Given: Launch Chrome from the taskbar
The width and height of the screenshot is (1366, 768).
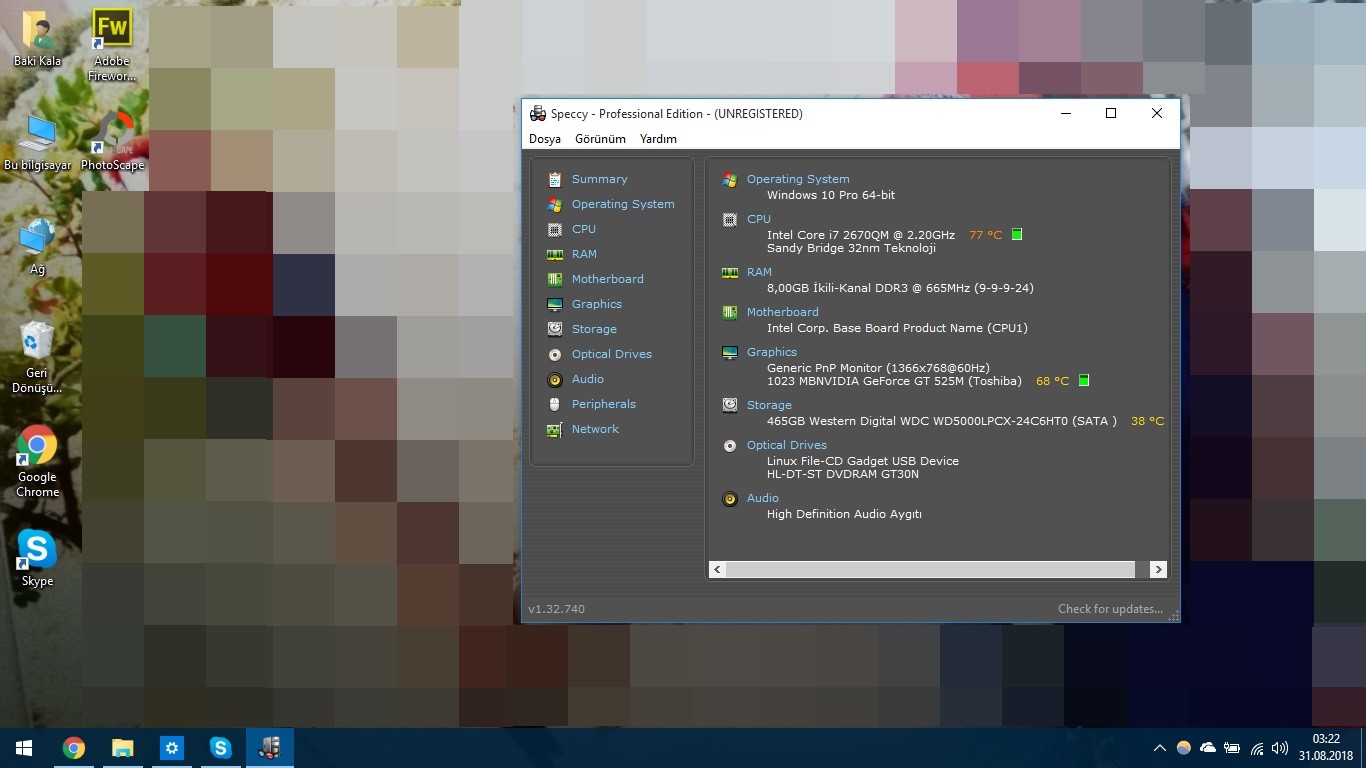Looking at the screenshot, I should click(x=73, y=748).
